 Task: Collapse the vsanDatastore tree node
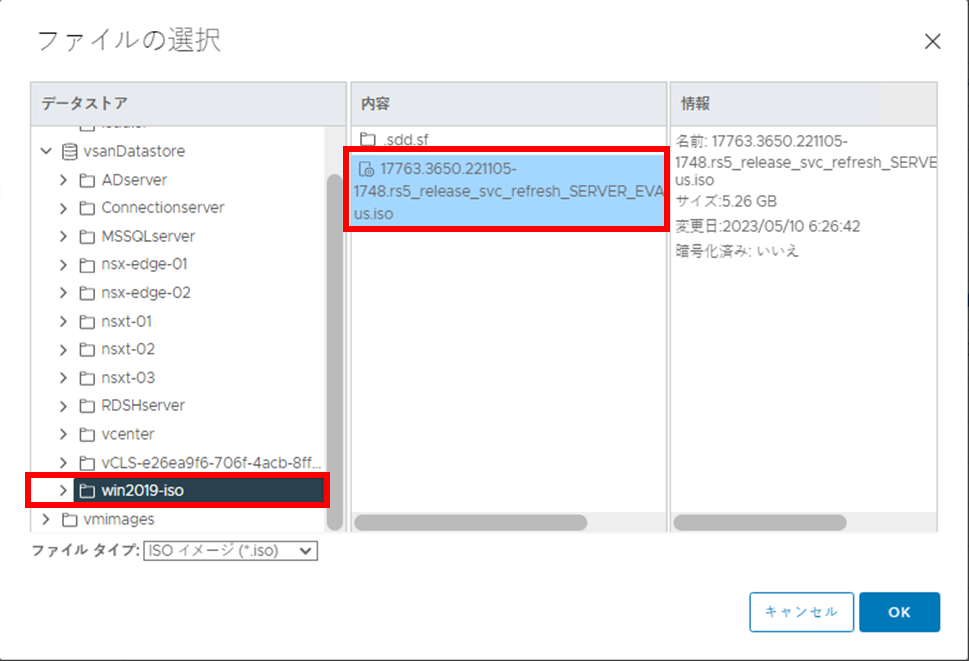click(46, 151)
